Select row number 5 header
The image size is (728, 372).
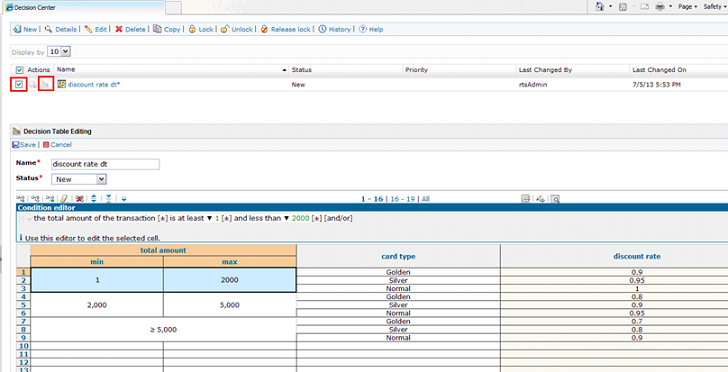click(x=23, y=305)
